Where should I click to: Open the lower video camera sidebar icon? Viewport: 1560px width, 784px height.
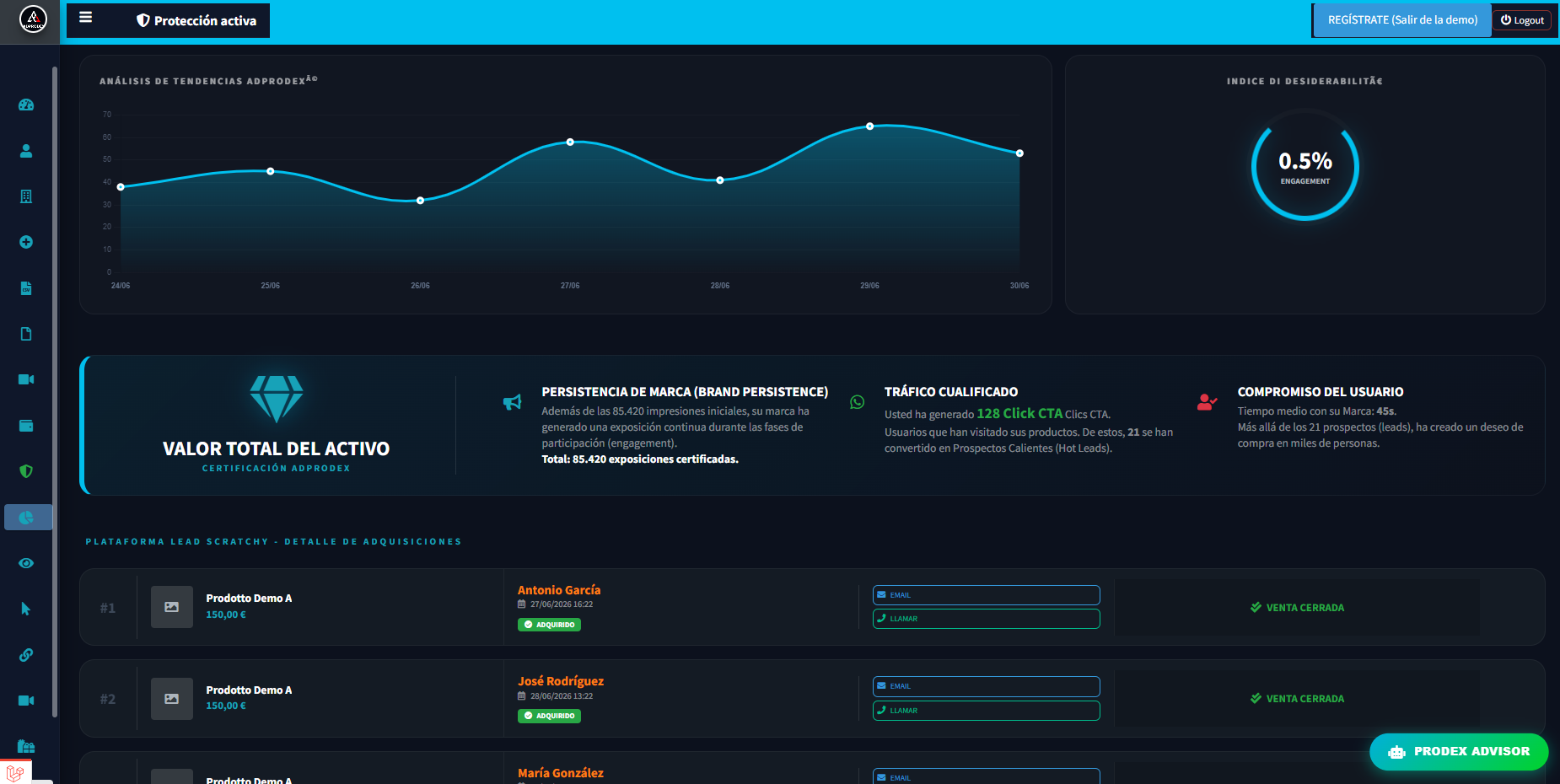click(x=26, y=701)
